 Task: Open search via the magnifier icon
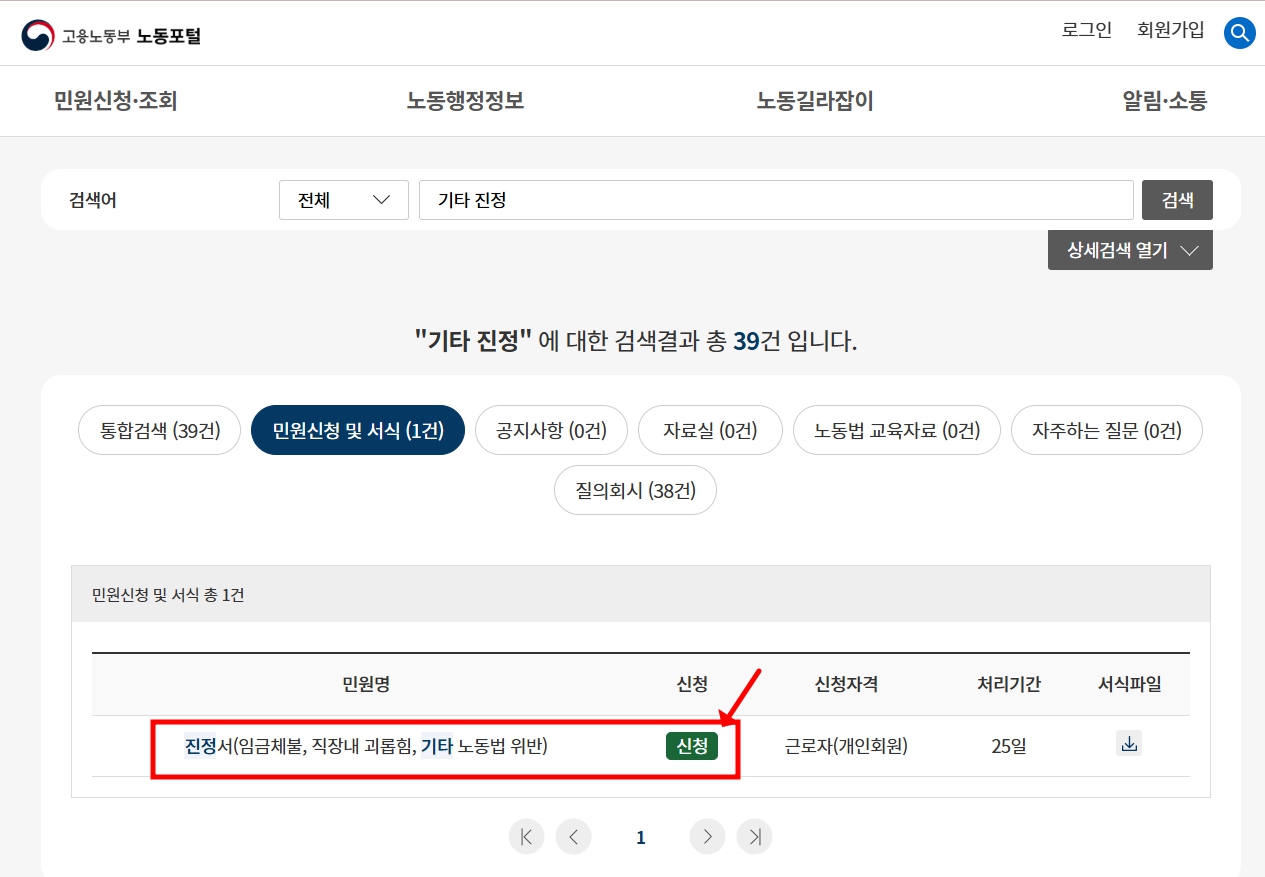coord(1239,32)
